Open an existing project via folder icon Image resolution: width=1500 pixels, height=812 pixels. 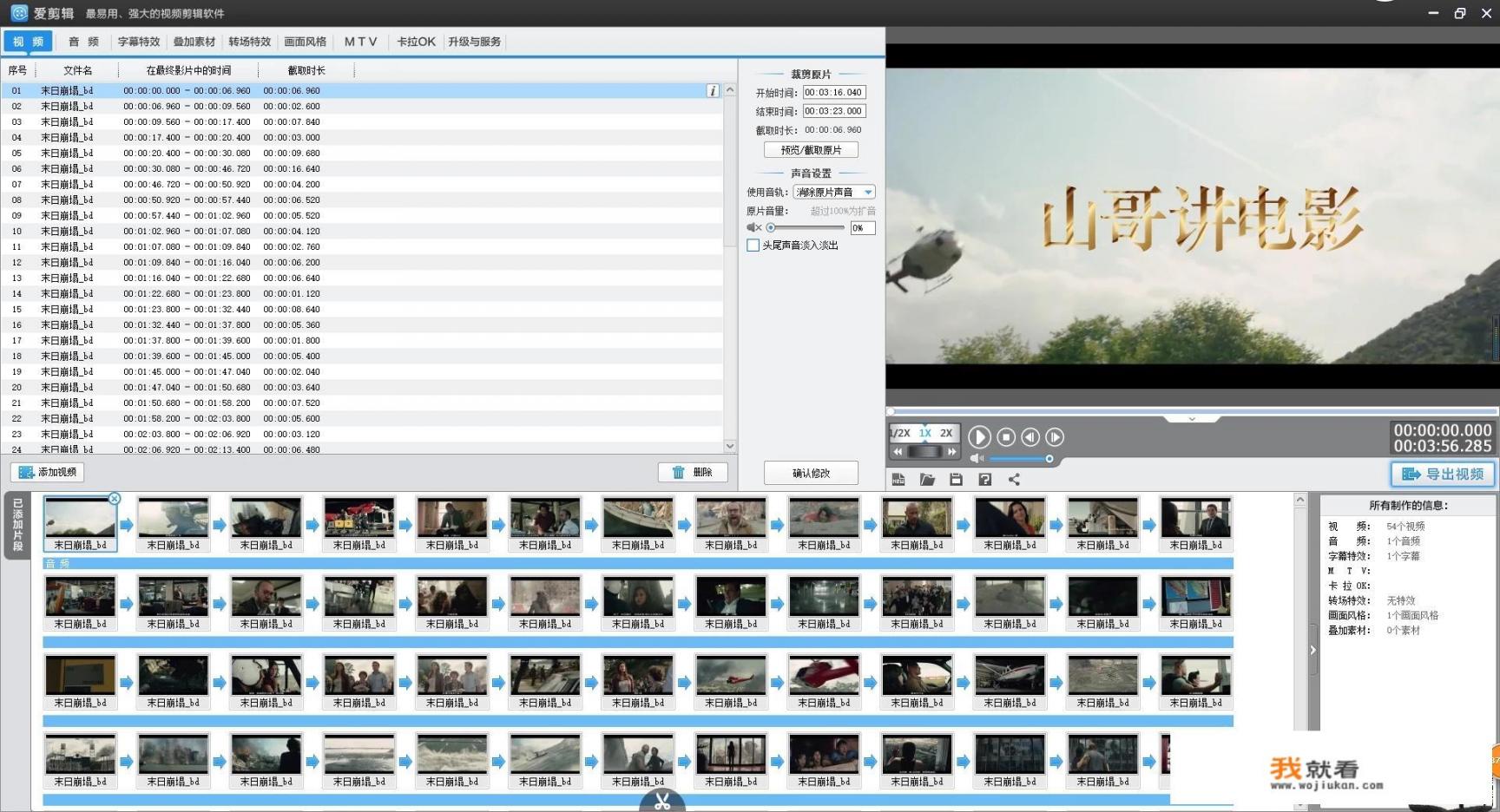click(x=927, y=480)
